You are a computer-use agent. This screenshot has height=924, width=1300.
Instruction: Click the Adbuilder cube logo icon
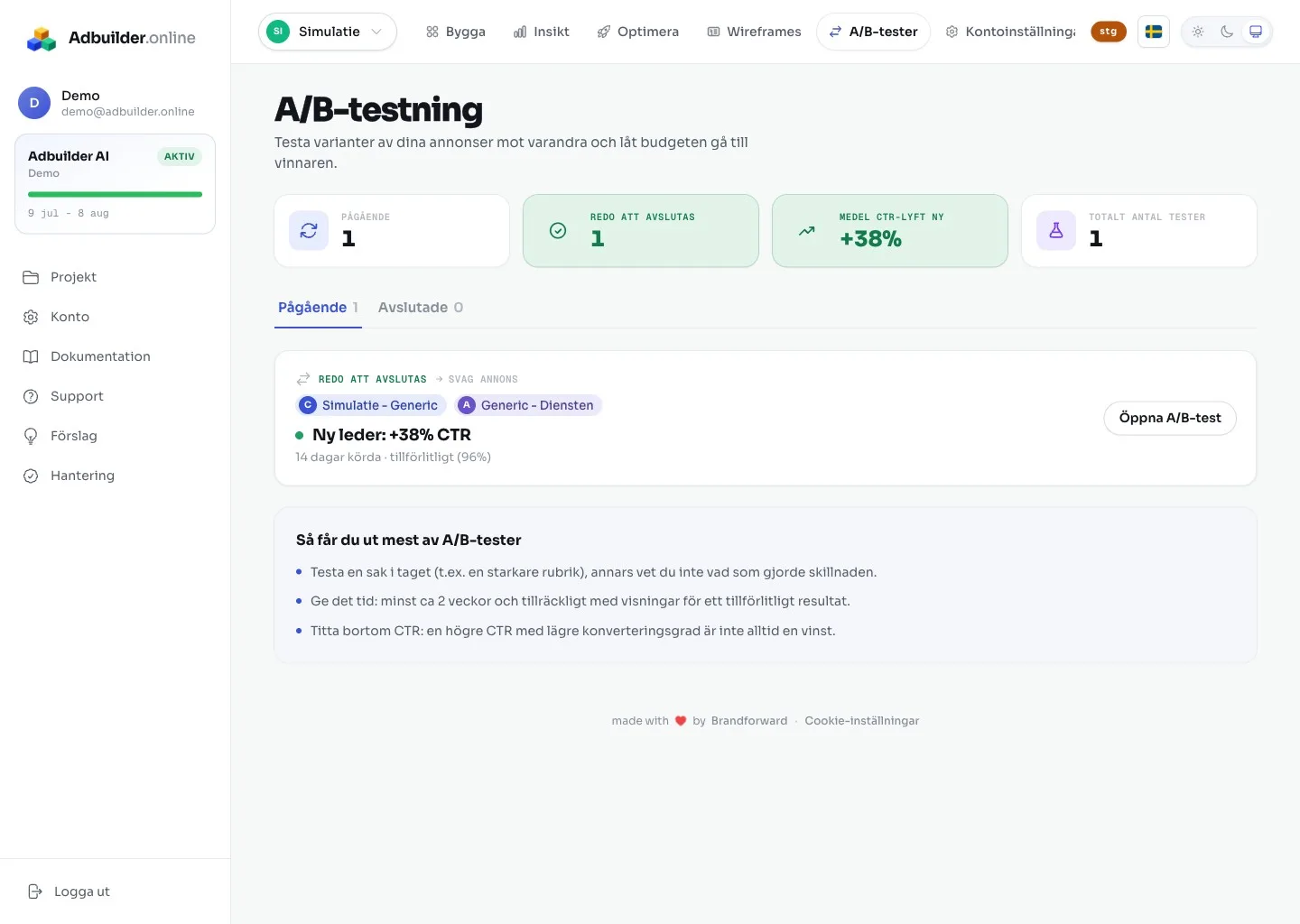point(42,38)
